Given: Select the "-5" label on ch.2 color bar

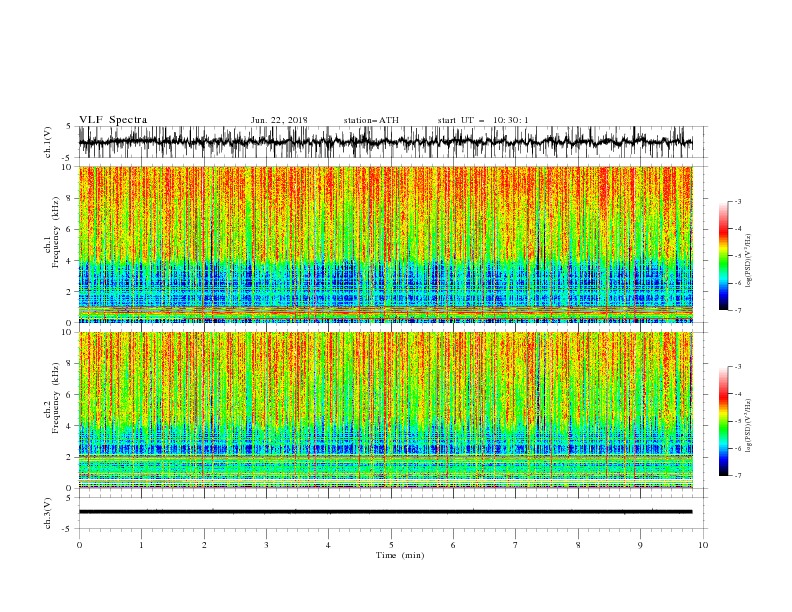Looking at the screenshot, I should 738,421.
